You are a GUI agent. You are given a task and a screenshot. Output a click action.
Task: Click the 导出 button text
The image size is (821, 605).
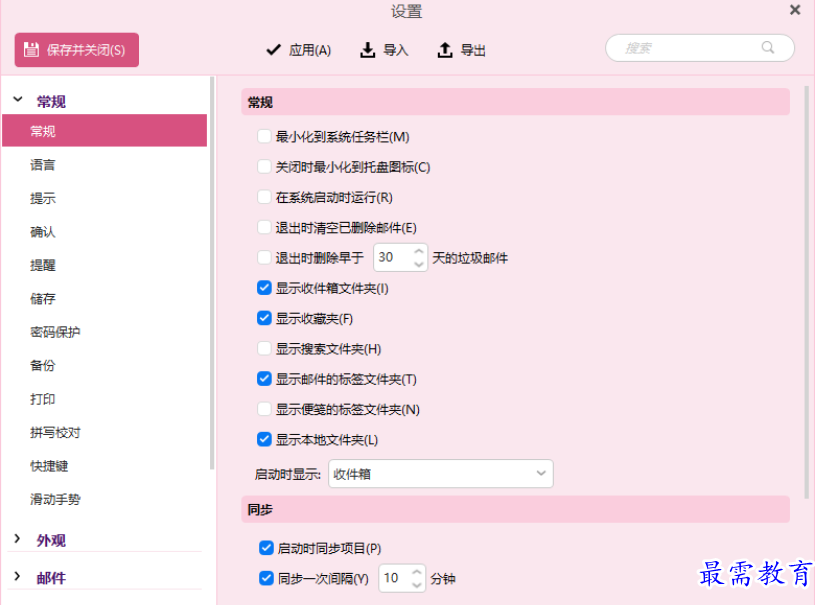coord(473,50)
